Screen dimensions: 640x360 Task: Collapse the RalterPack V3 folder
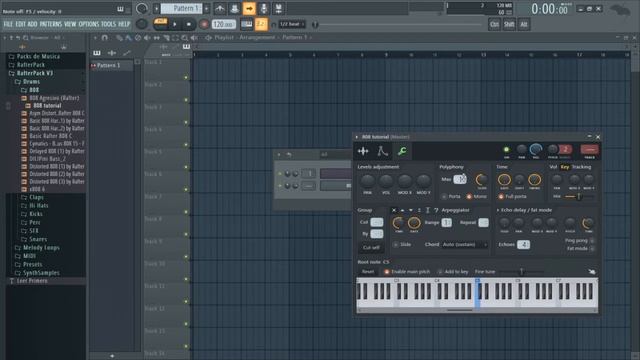pyautogui.click(x=35, y=73)
